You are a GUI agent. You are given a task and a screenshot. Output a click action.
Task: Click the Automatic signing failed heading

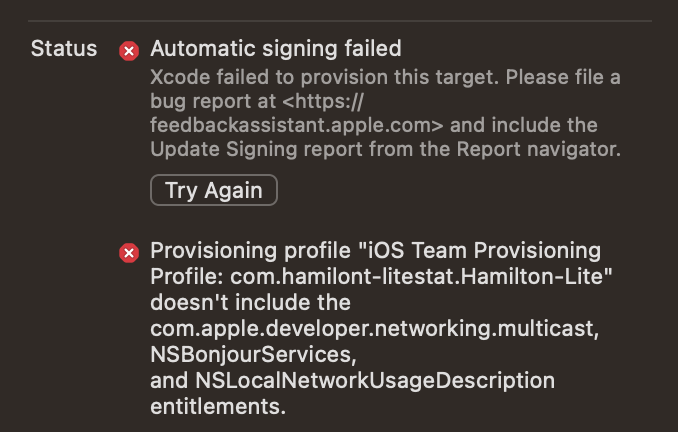coord(276,48)
